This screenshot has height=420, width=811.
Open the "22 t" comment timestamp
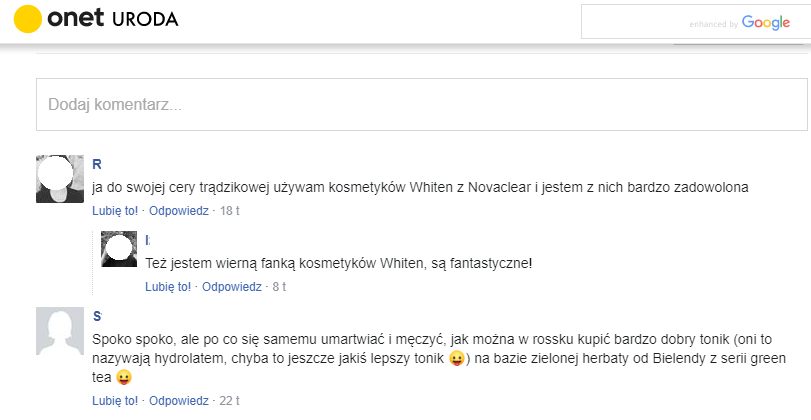click(x=230, y=401)
